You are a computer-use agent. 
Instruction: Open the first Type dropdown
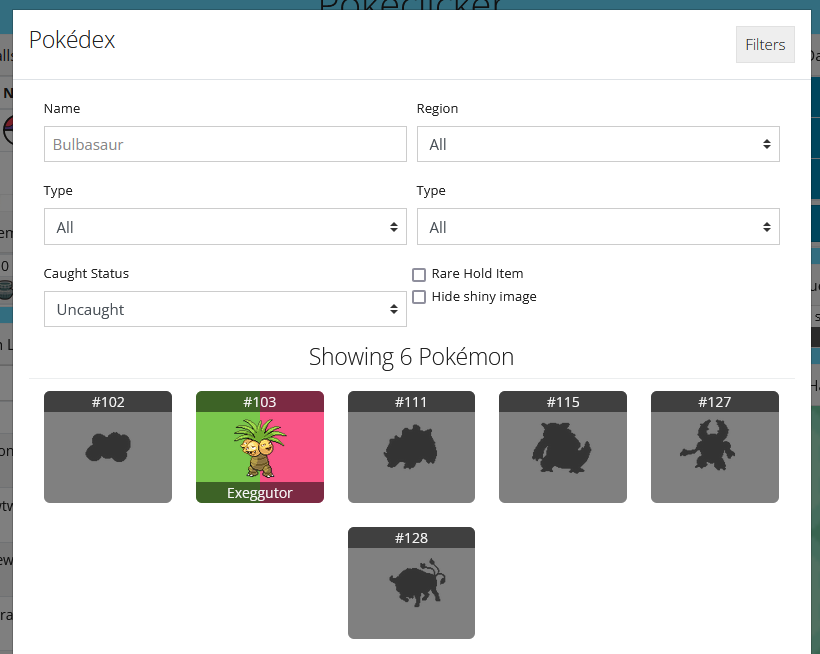225,226
